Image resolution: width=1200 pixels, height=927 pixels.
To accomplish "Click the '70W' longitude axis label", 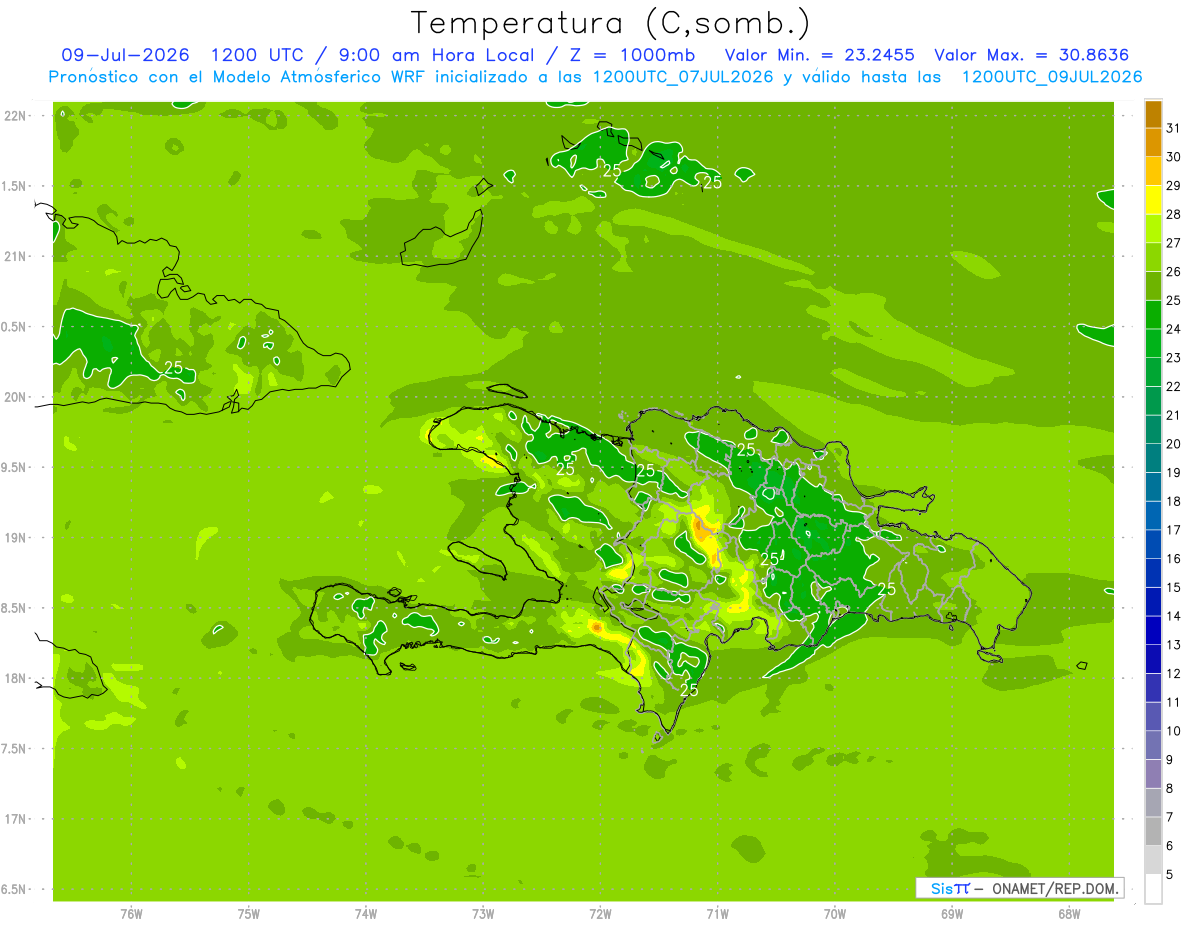I will [835, 914].
